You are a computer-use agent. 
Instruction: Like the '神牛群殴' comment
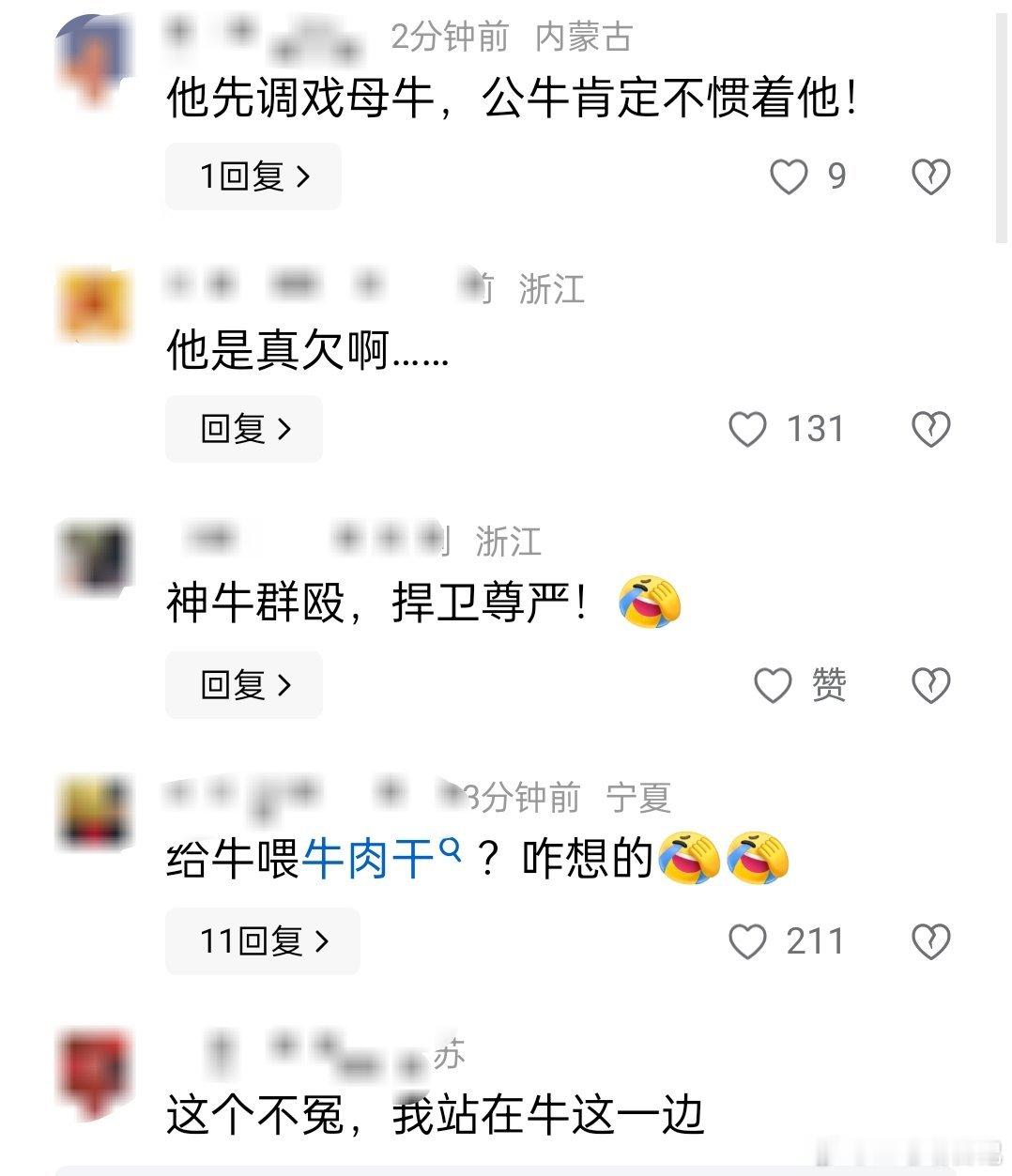pos(774,686)
